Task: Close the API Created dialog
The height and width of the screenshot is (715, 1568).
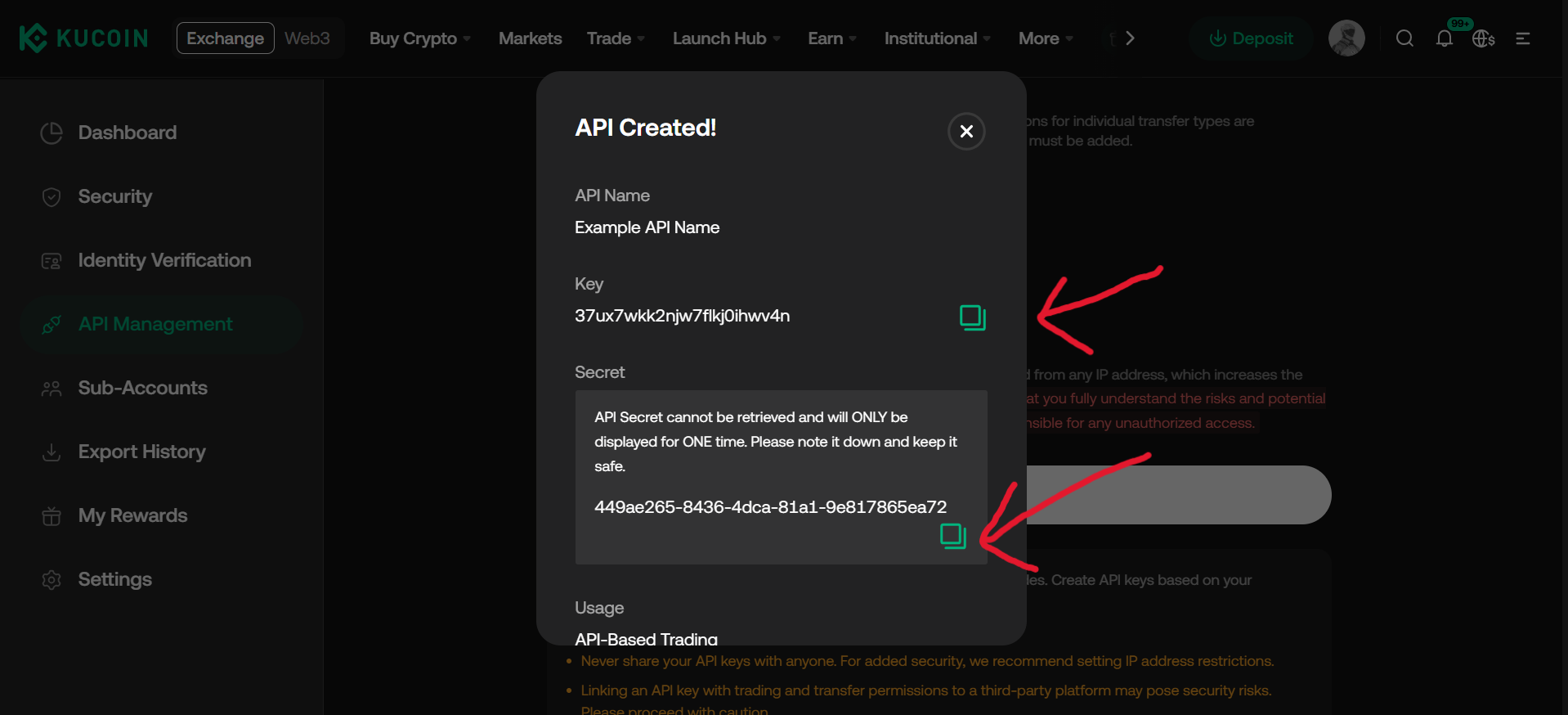Action: [966, 131]
